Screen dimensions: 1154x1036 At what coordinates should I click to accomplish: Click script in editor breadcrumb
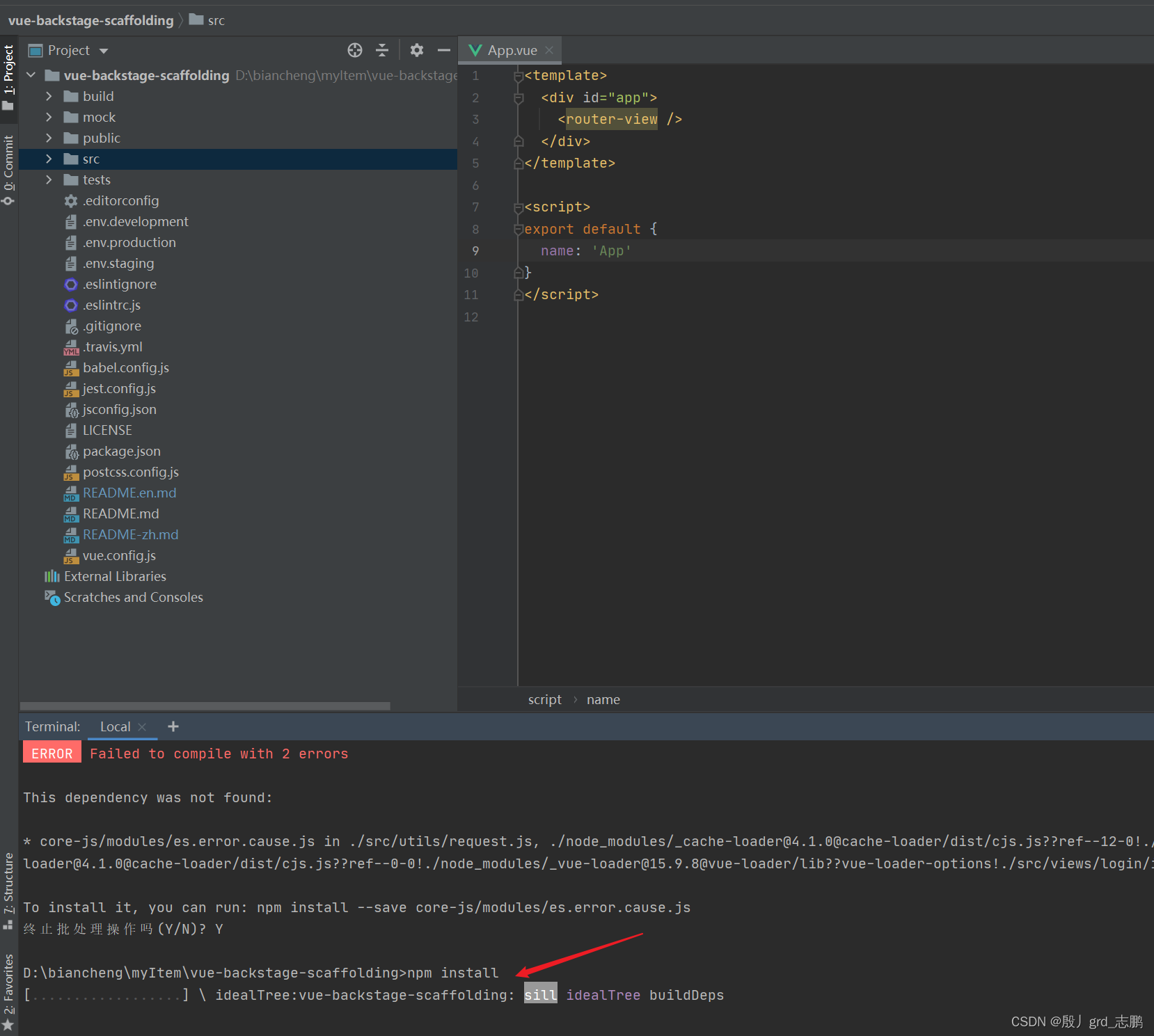coord(544,699)
